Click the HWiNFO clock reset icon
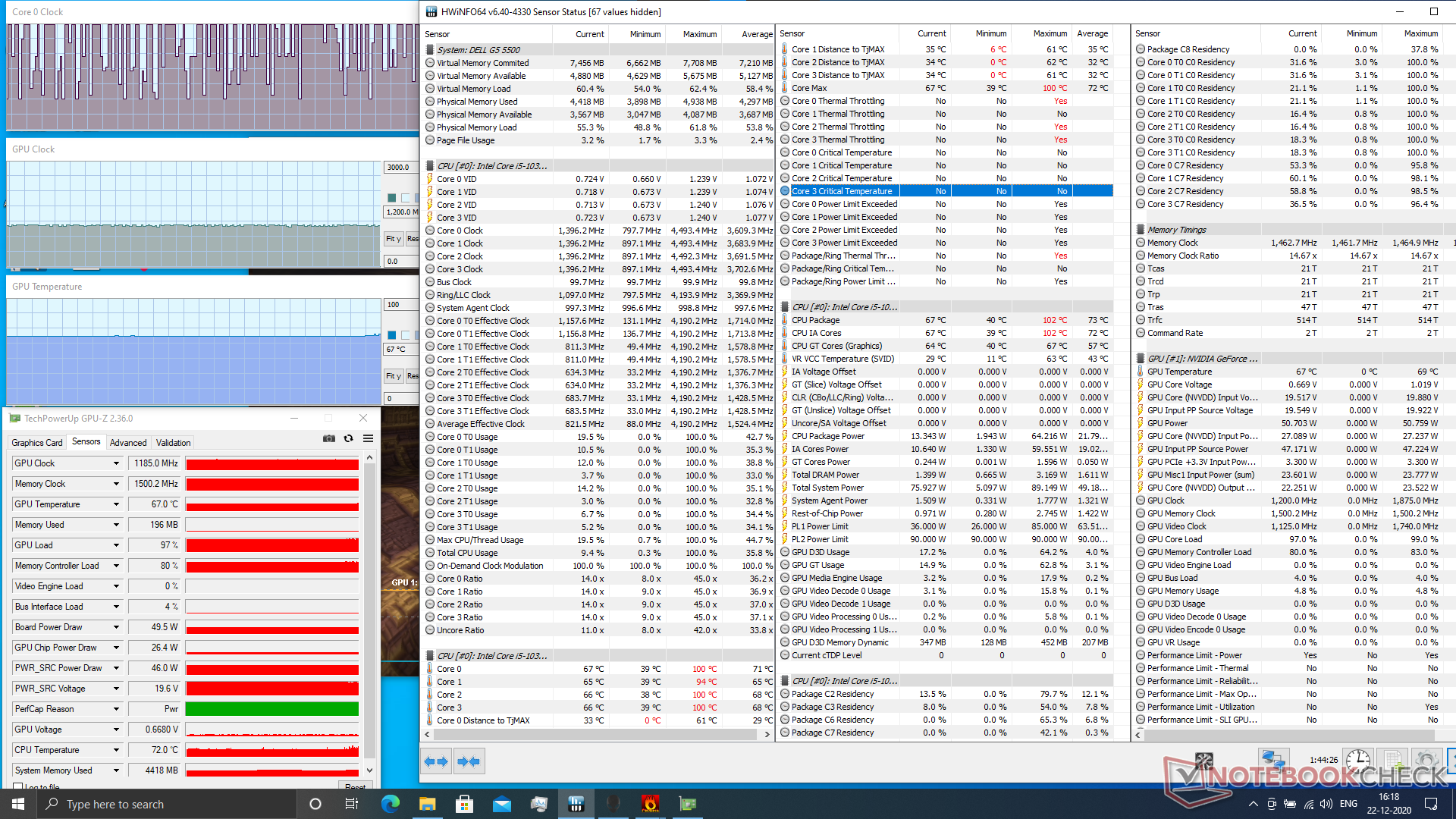 (x=1357, y=761)
